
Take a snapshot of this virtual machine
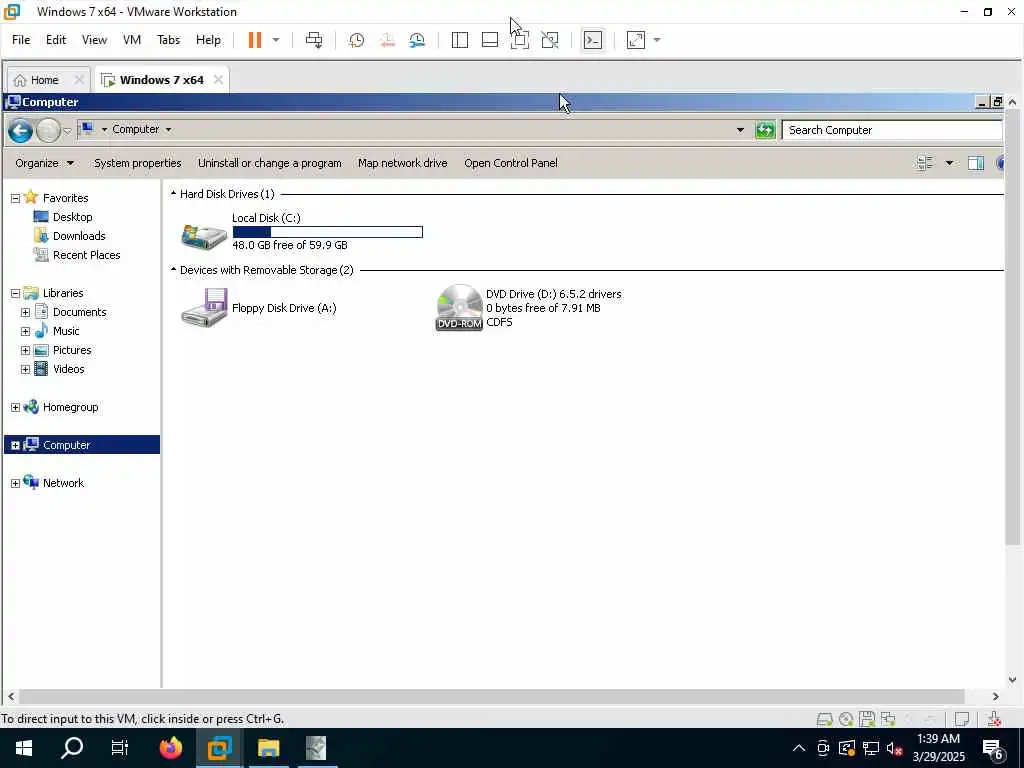[357, 40]
